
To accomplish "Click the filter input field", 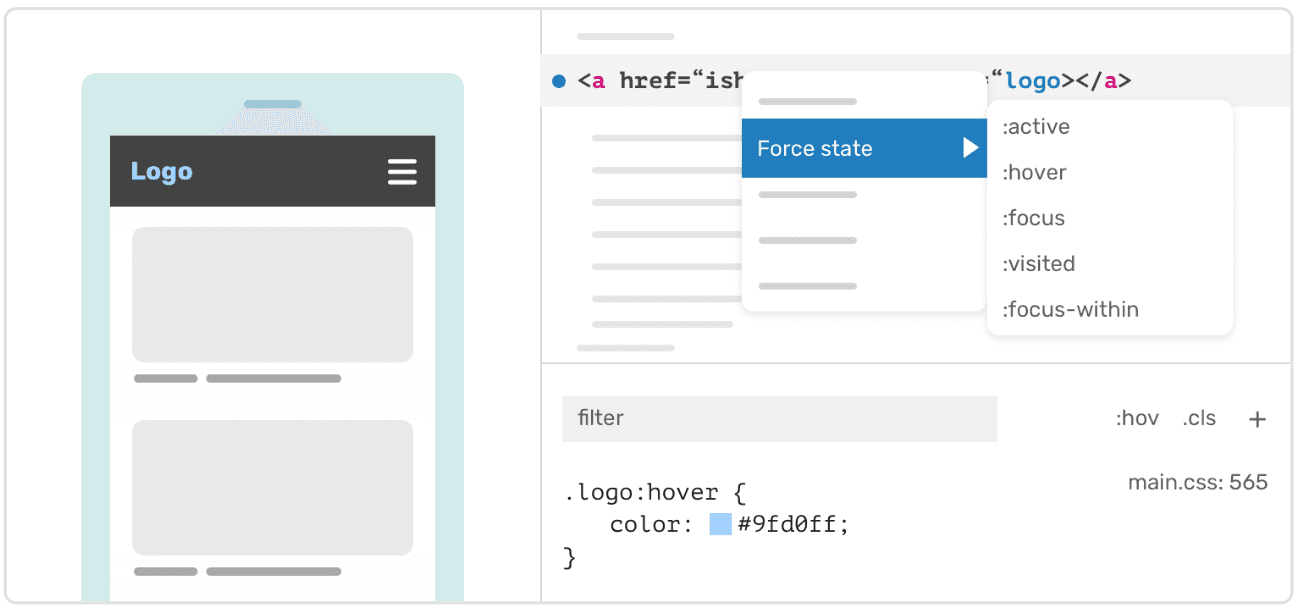I will [779, 419].
